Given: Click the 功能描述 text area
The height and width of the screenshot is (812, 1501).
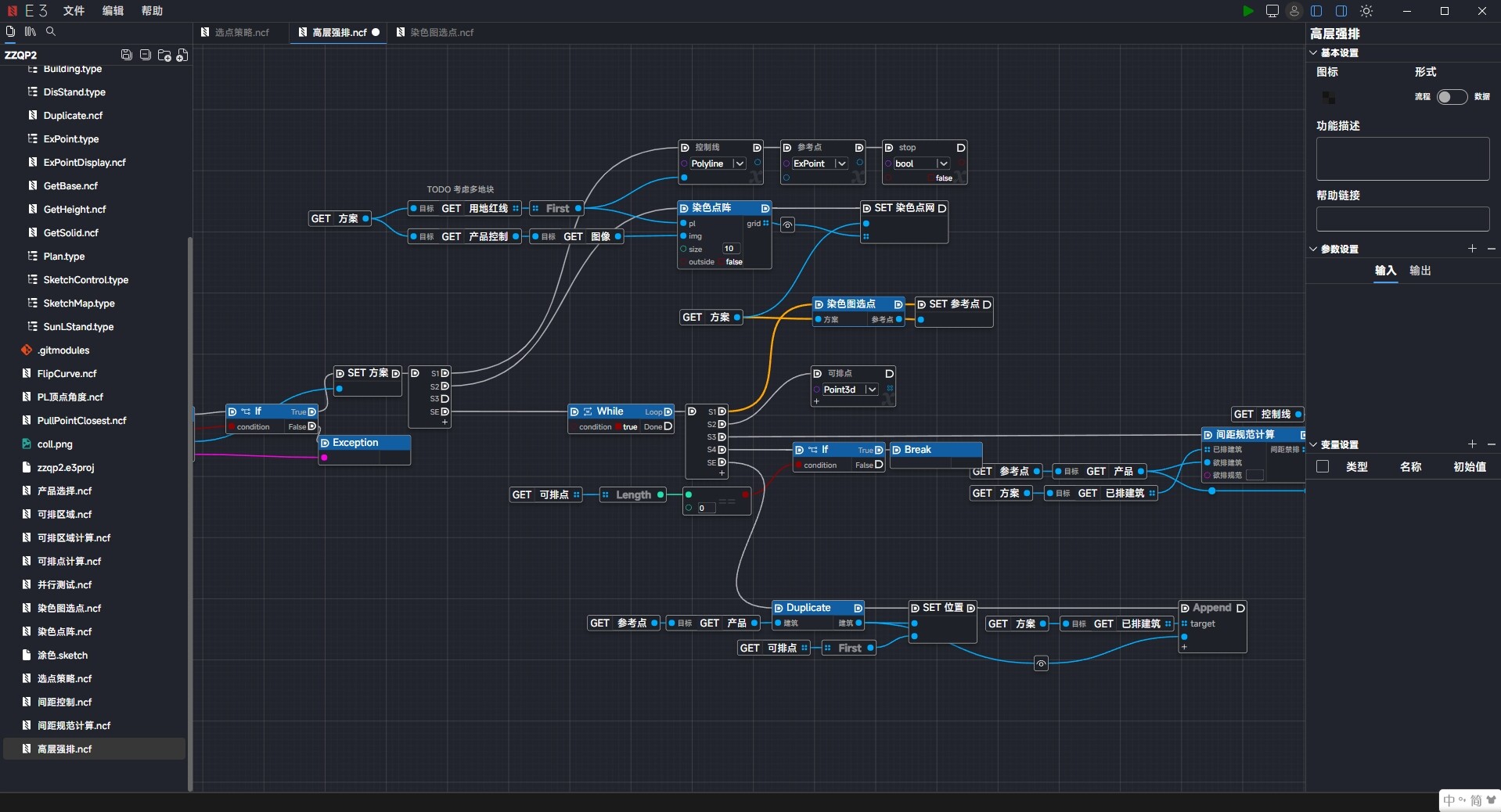Looking at the screenshot, I should click(x=1402, y=159).
